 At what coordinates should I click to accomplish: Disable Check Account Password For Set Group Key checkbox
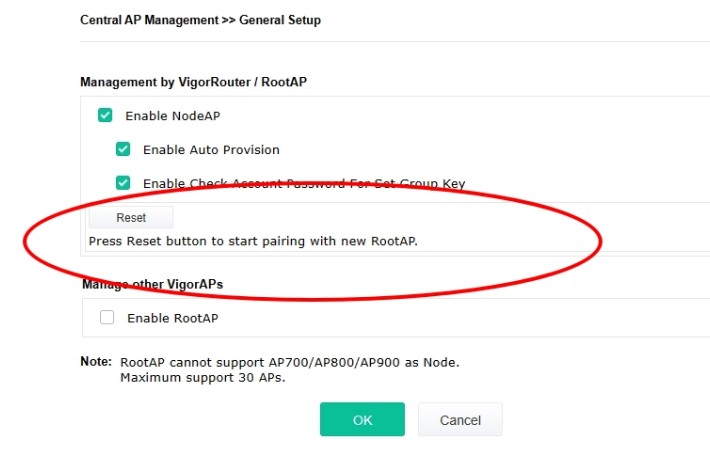click(123, 183)
